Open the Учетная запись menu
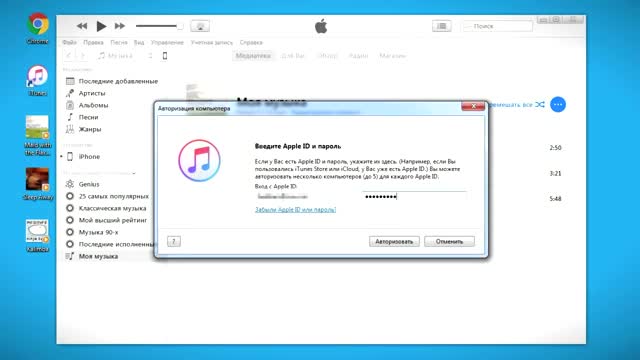 [211, 42]
